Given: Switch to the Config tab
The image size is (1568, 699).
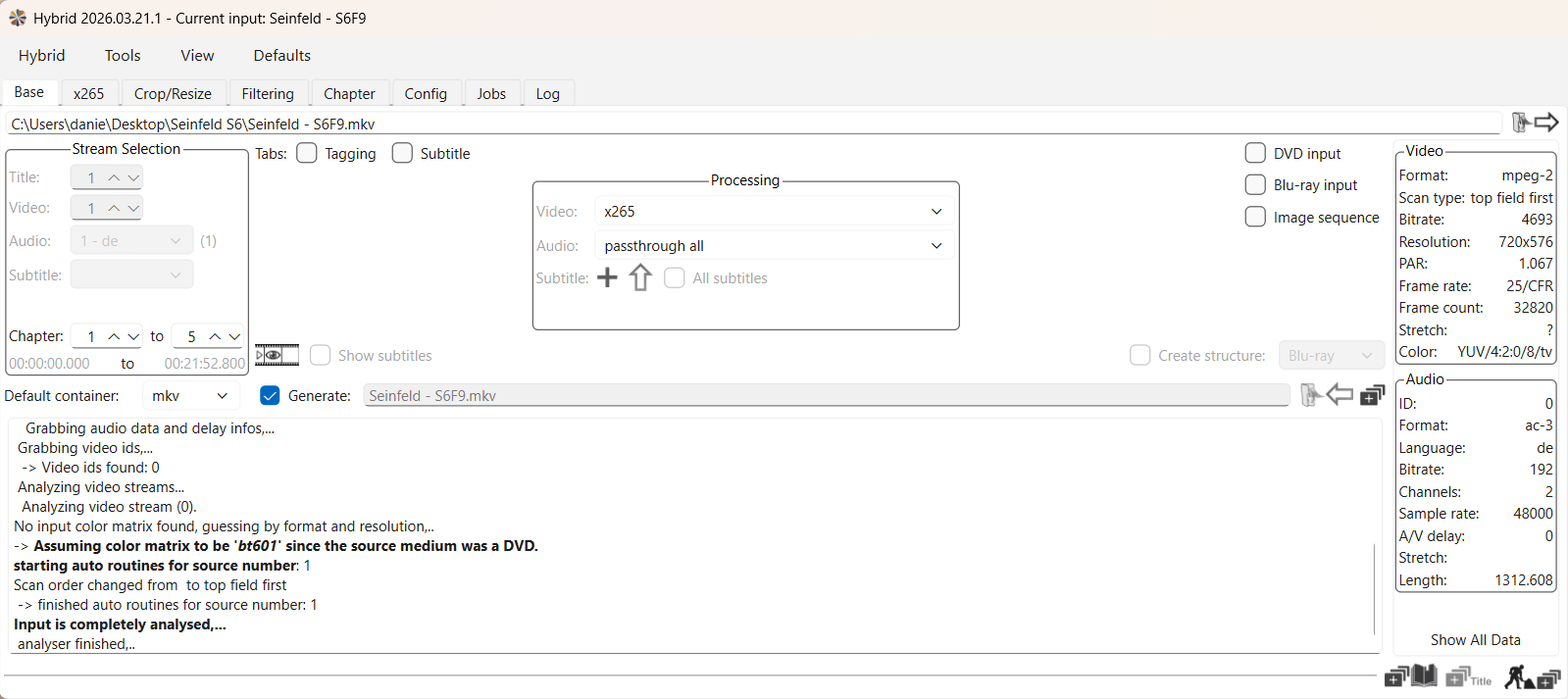Looking at the screenshot, I should pos(426,93).
